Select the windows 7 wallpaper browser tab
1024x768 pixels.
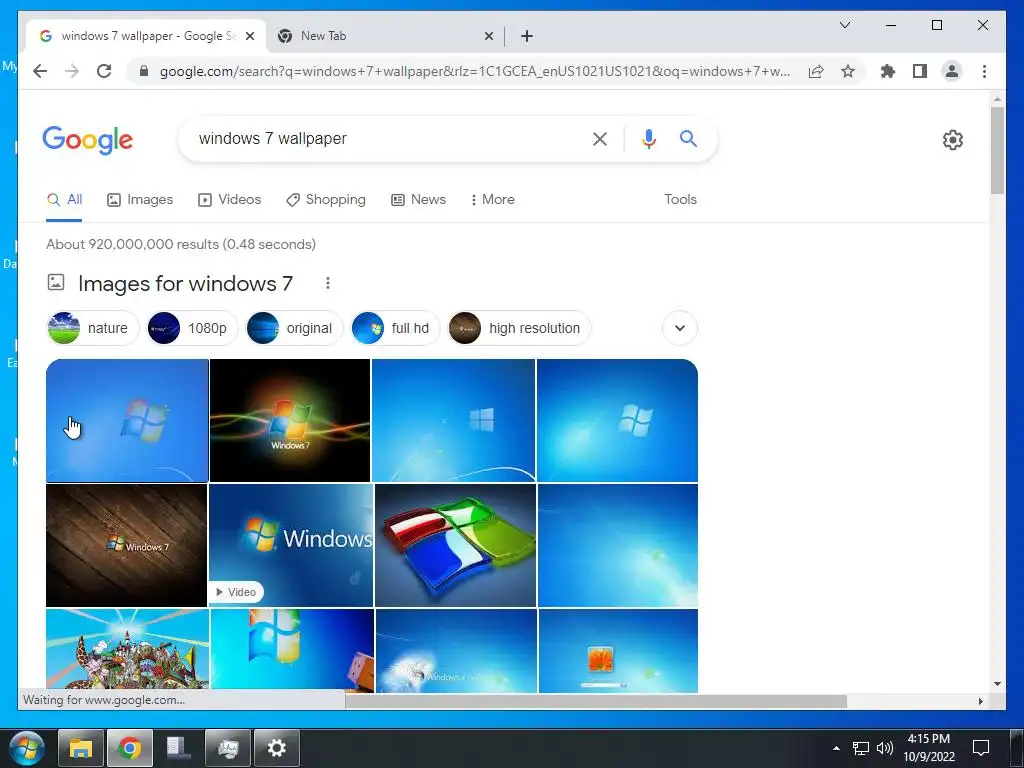146,36
